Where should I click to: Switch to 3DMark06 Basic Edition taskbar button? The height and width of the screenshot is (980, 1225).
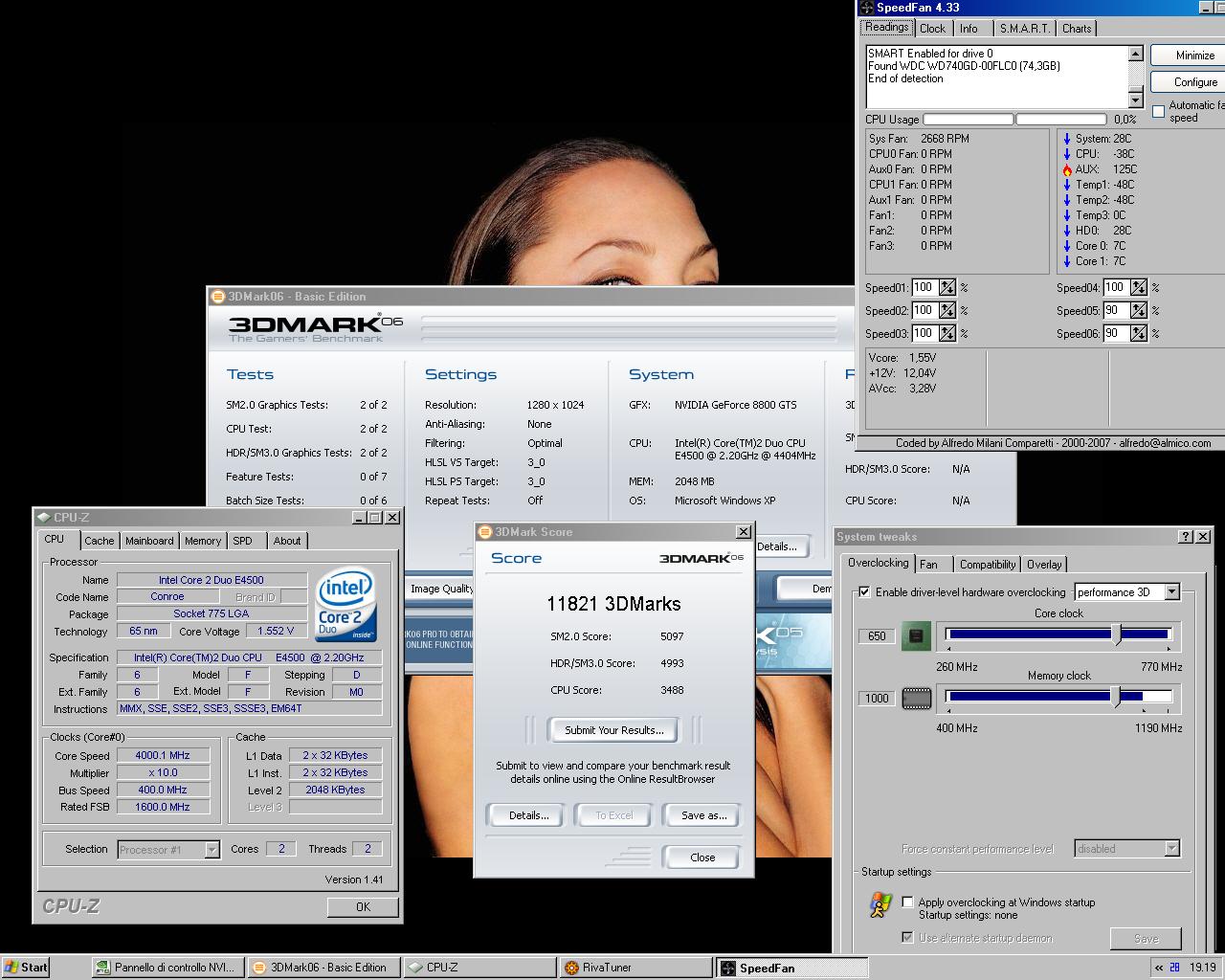[323, 968]
